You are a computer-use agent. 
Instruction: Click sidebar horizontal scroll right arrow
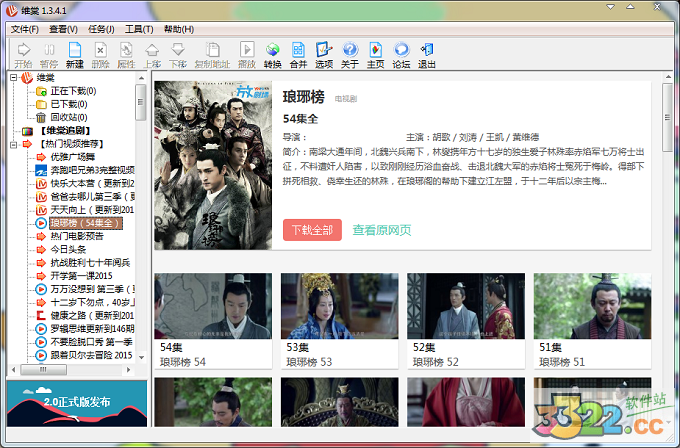pos(128,370)
